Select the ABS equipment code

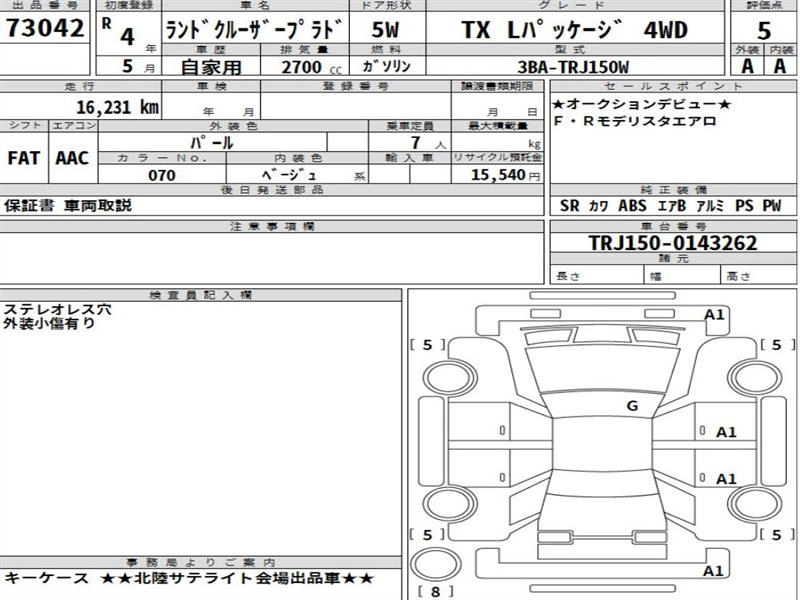click(632, 206)
